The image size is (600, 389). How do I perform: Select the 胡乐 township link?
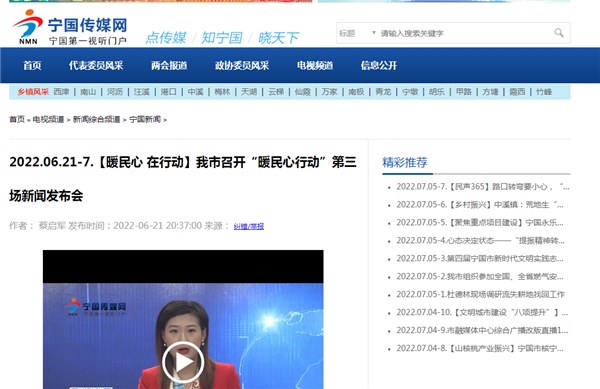tap(437, 92)
